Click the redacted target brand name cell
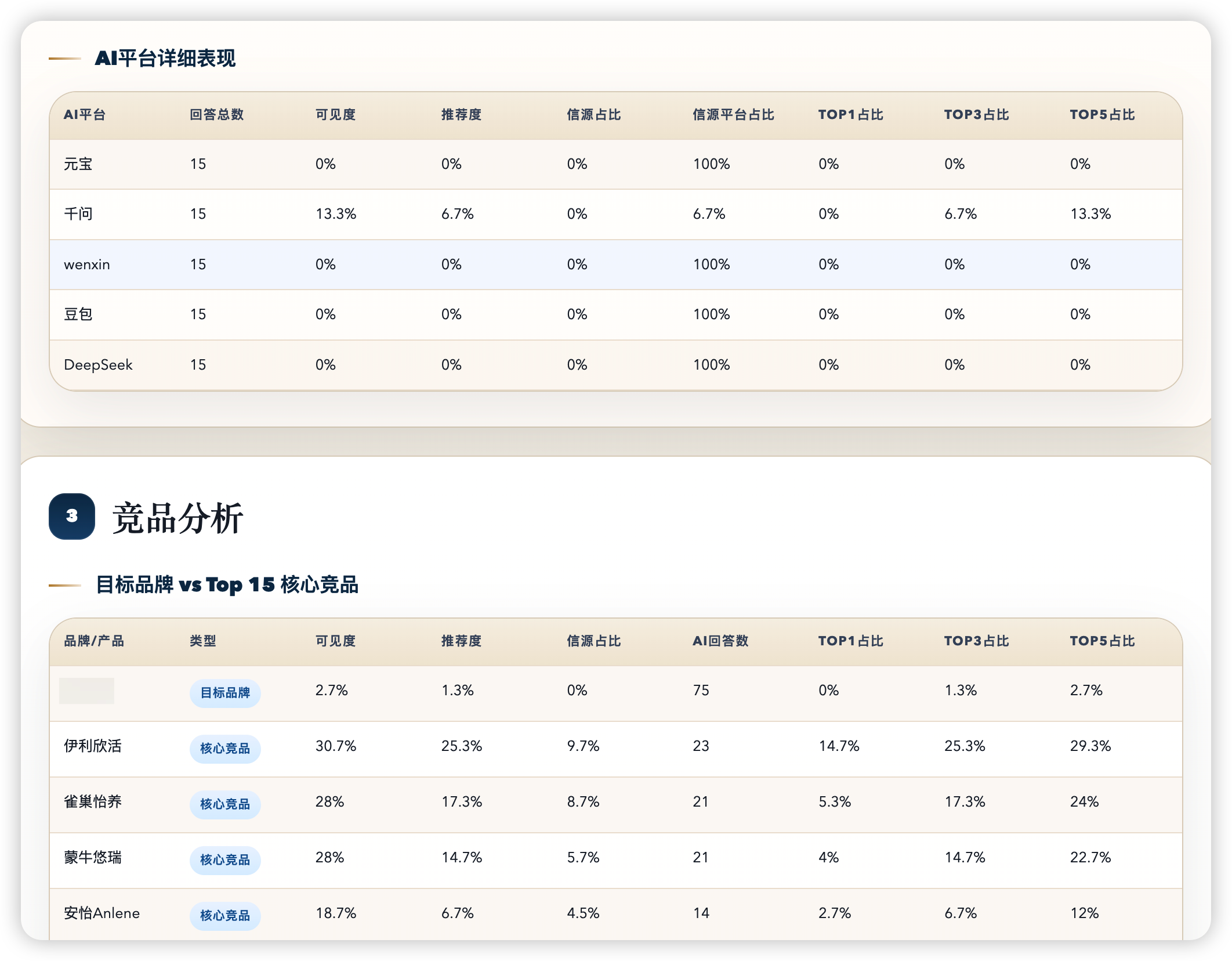The width and height of the screenshot is (1232, 961). pyautogui.click(x=86, y=691)
